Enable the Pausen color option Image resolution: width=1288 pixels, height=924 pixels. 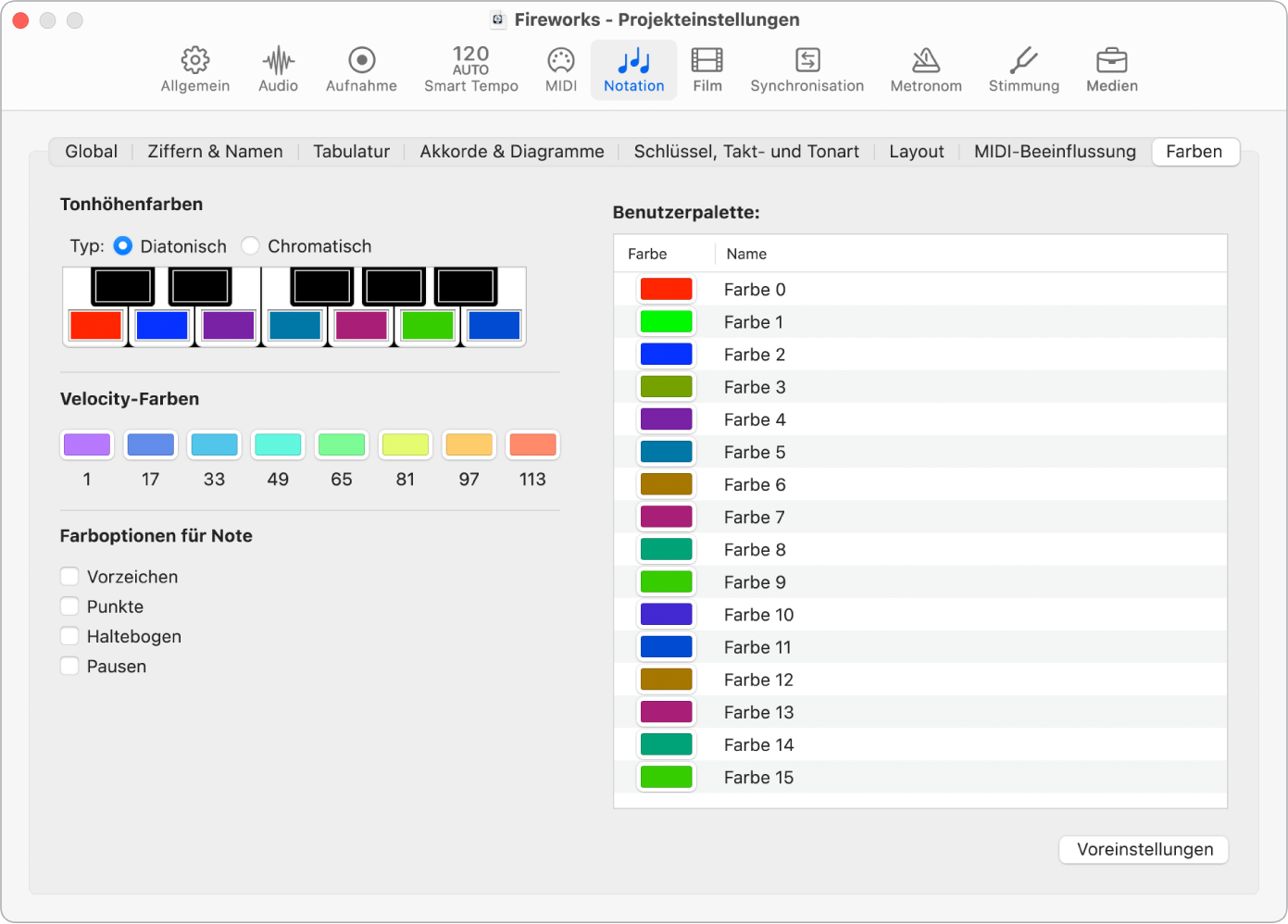click(69, 667)
